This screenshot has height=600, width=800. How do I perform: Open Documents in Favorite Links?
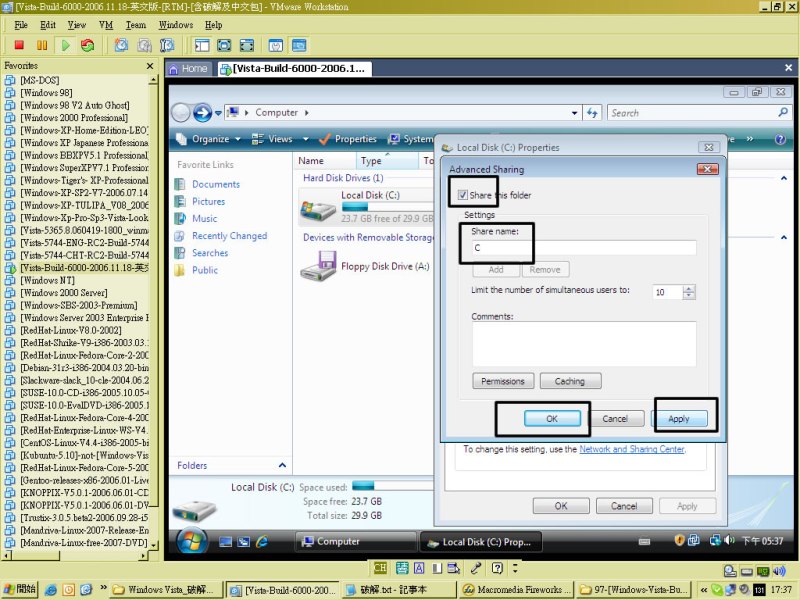tap(215, 184)
